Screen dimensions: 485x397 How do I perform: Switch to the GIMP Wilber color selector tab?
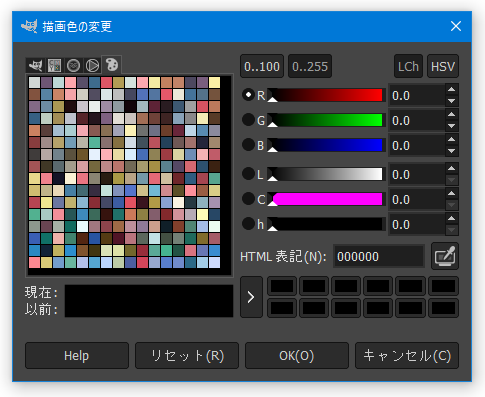pos(35,65)
